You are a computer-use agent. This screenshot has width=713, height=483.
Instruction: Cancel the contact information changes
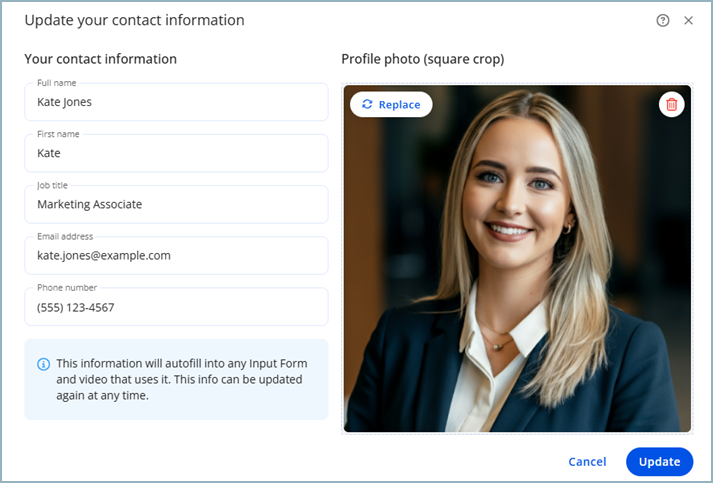587,462
